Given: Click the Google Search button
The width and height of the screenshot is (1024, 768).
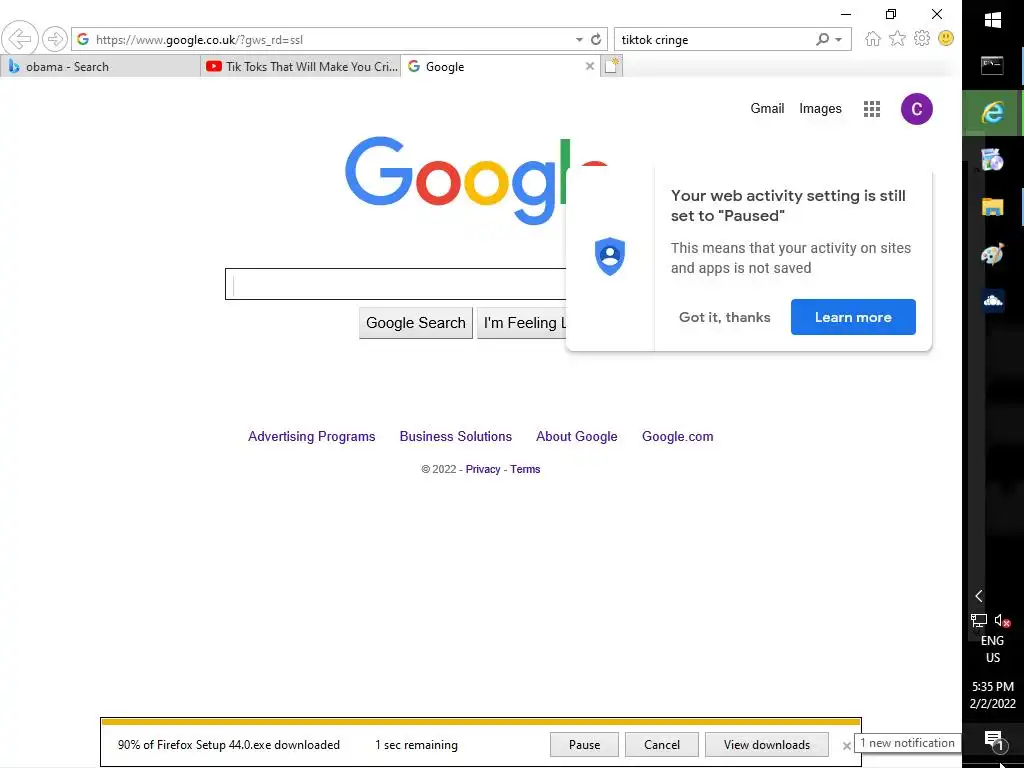Looking at the screenshot, I should pos(416,323).
